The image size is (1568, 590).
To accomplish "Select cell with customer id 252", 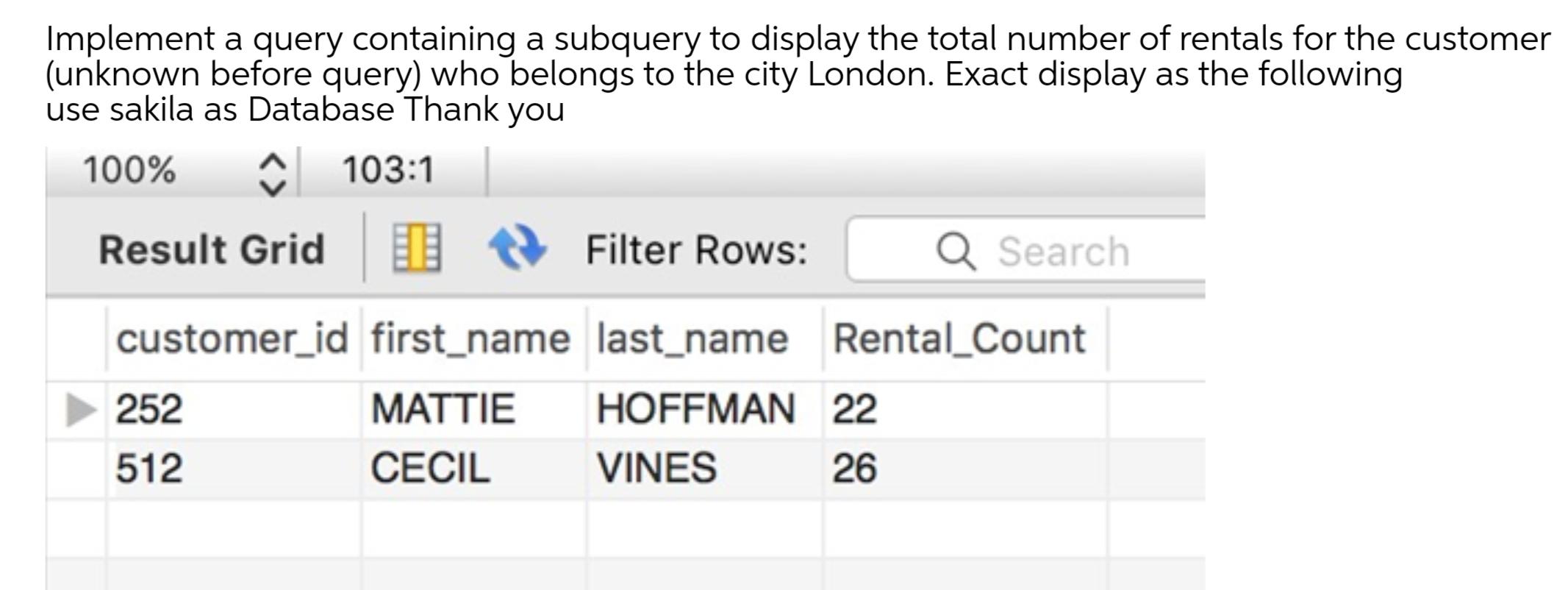I will (232, 409).
